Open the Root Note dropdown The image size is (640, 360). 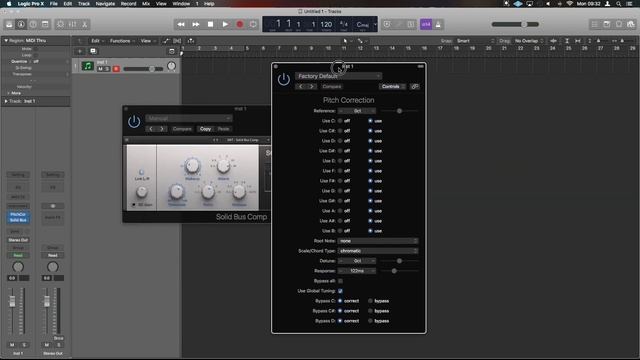378,241
